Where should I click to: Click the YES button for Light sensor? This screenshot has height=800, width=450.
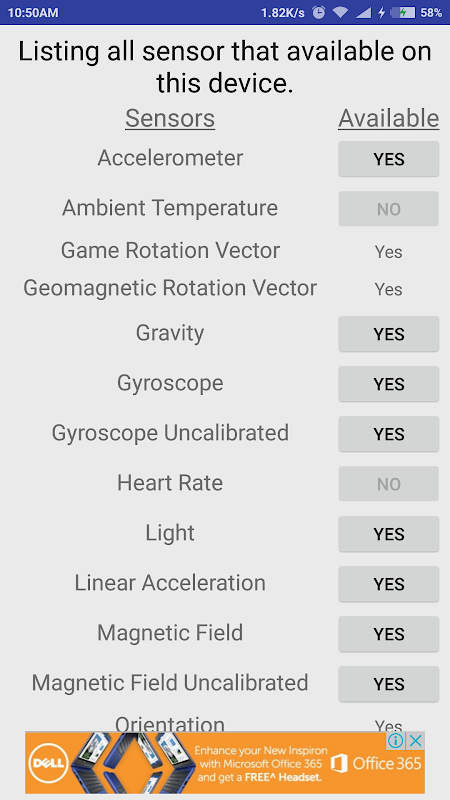[x=388, y=534]
